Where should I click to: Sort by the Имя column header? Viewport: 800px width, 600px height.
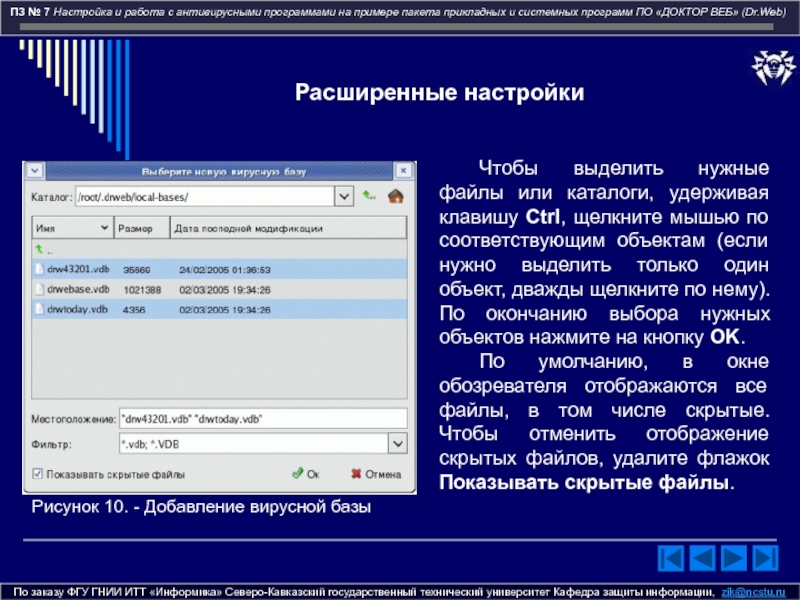pos(73,228)
